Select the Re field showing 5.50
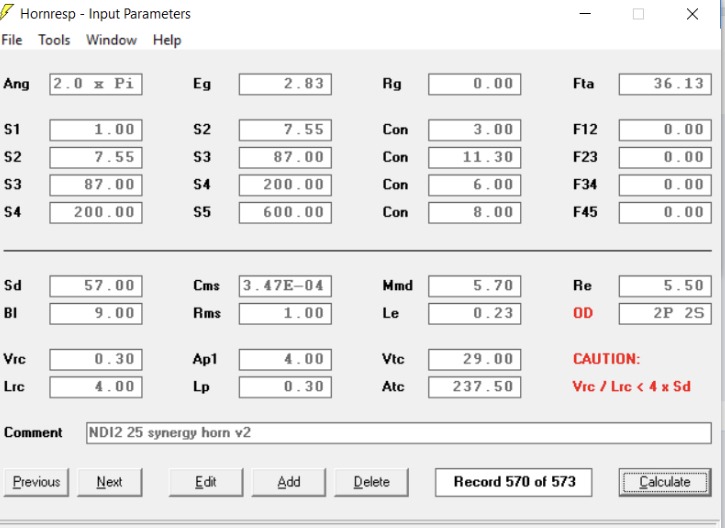The height and width of the screenshot is (528, 725). 665,286
